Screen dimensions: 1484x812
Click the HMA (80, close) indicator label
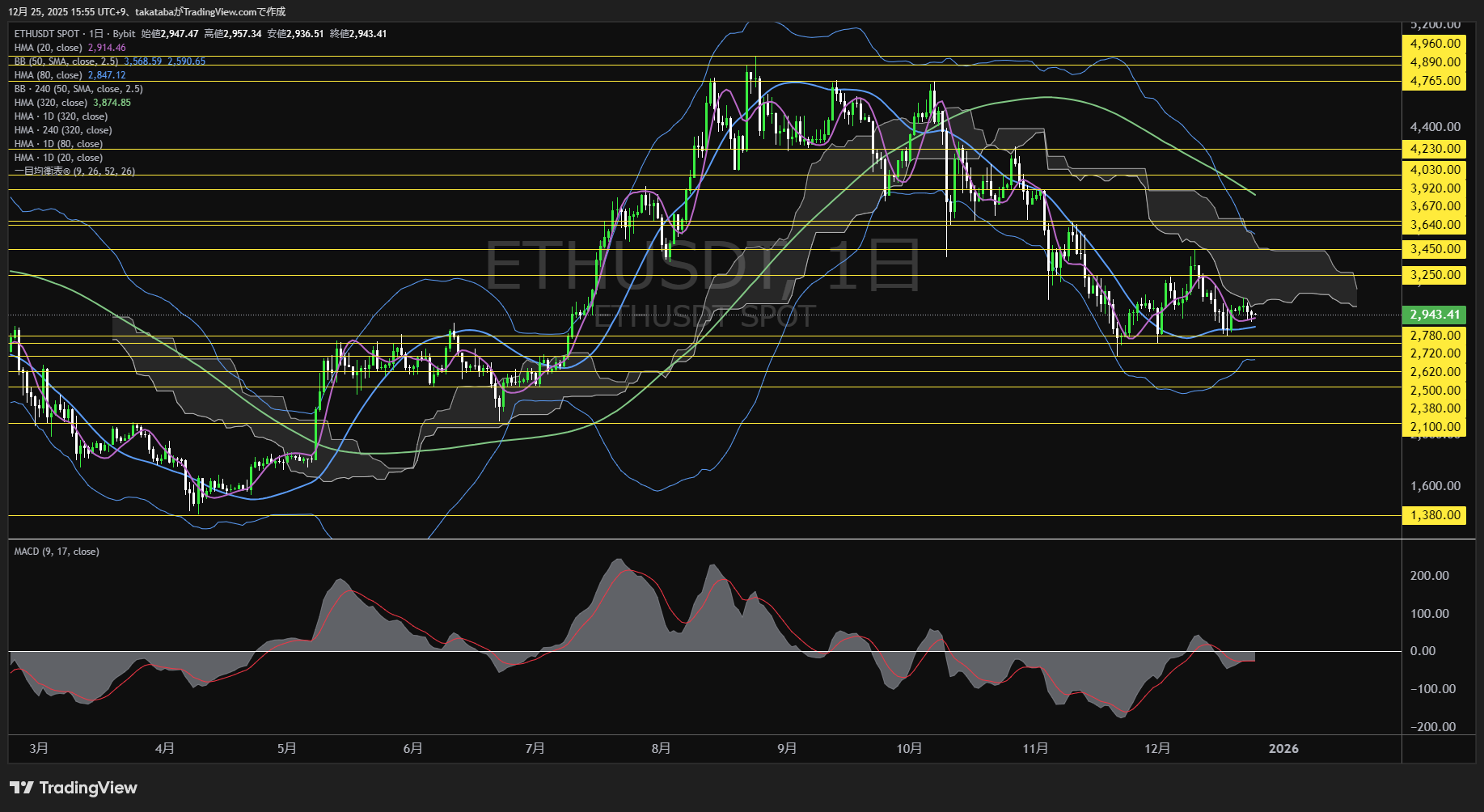click(48, 75)
